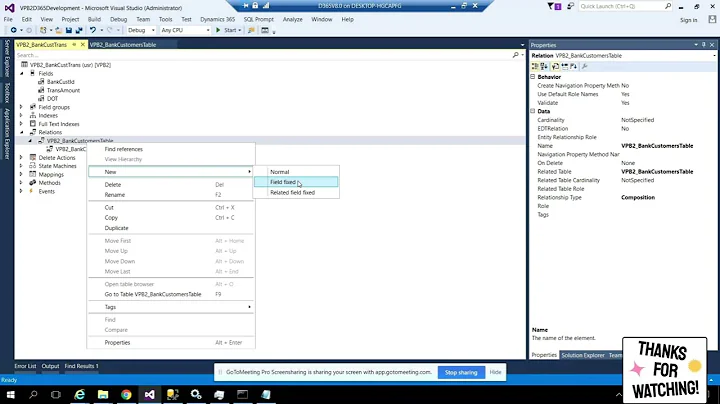Click Stop sharing in GoToMeeting bar

pyautogui.click(x=461, y=372)
